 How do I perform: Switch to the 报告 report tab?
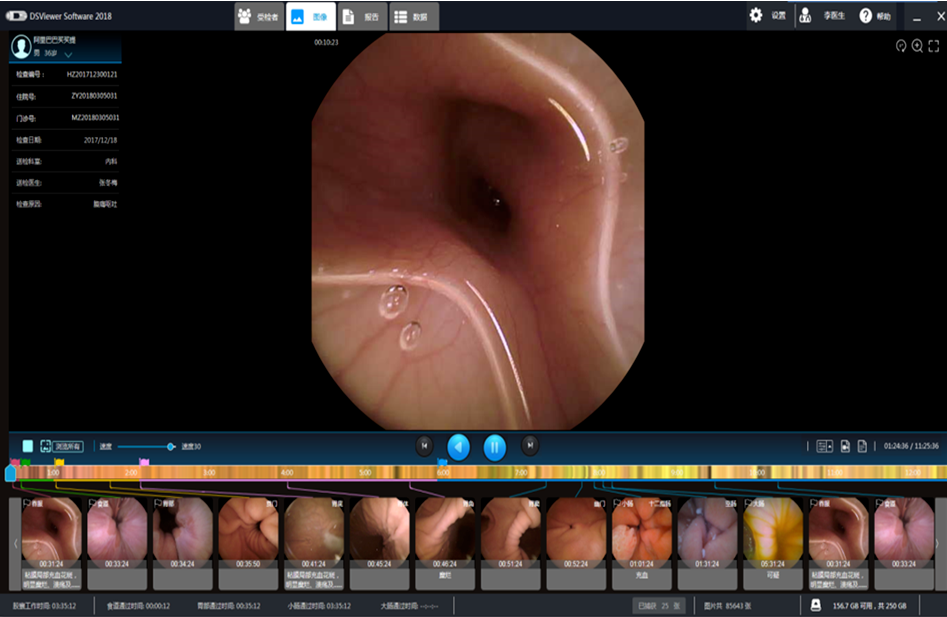(x=360, y=16)
